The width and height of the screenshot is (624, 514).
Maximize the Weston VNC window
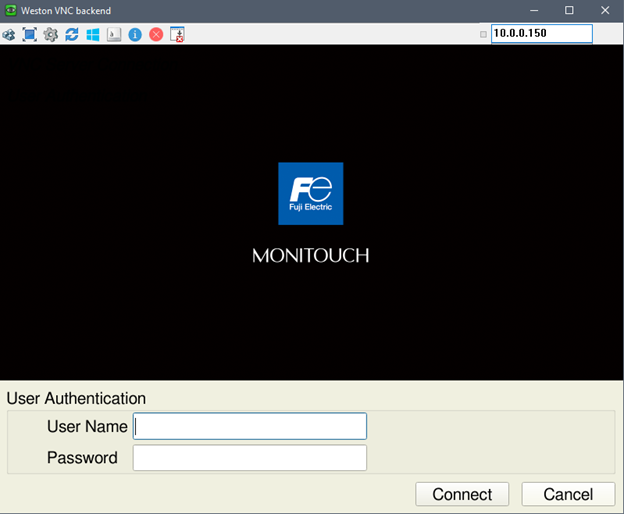[x=569, y=10]
